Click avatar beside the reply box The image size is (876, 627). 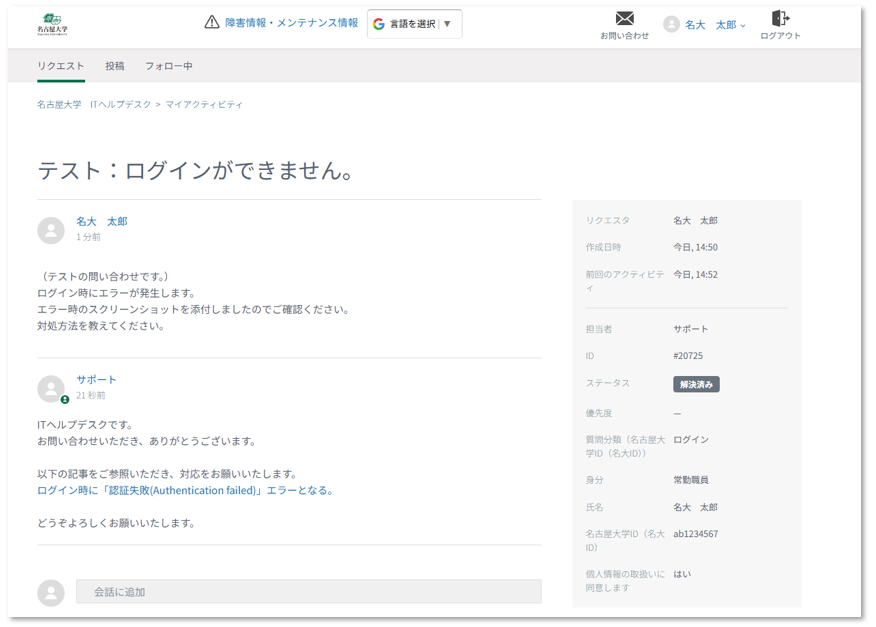[x=51, y=592]
